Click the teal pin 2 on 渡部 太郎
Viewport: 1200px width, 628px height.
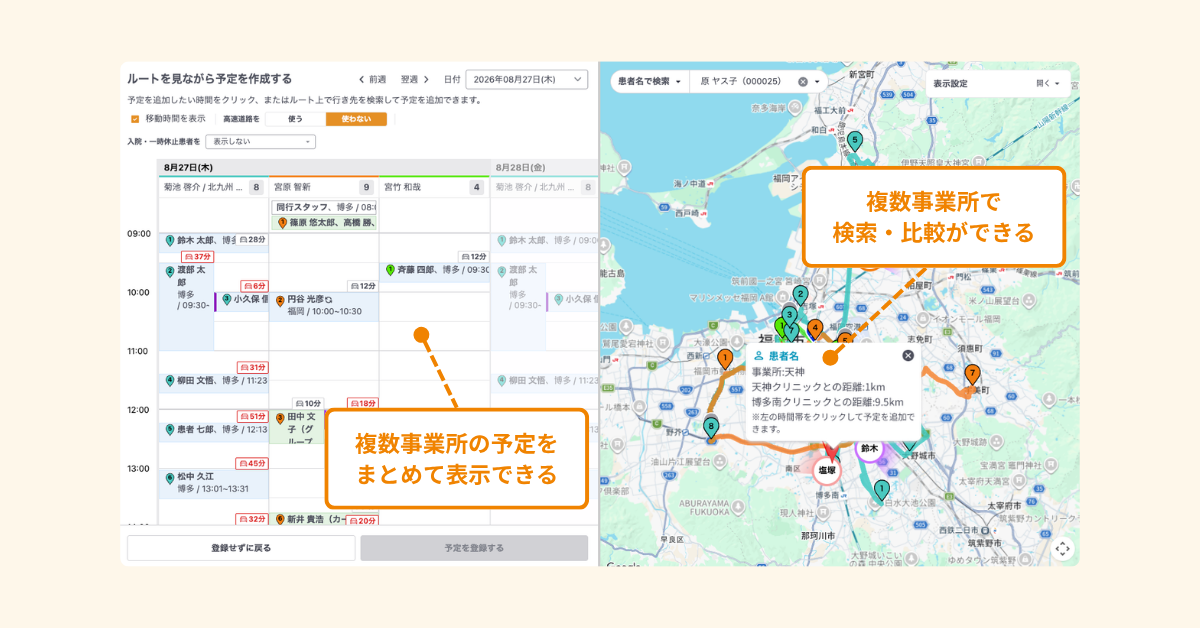pyautogui.click(x=170, y=271)
